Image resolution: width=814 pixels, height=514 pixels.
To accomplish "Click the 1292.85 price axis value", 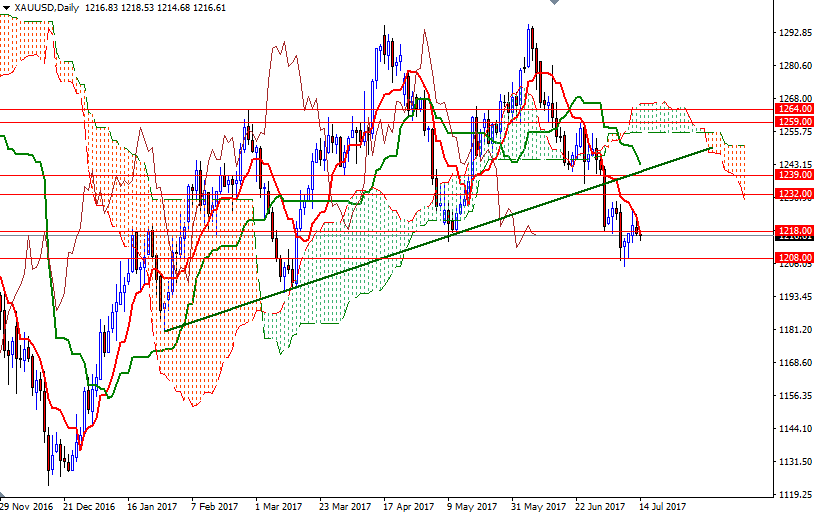I will tap(795, 32).
